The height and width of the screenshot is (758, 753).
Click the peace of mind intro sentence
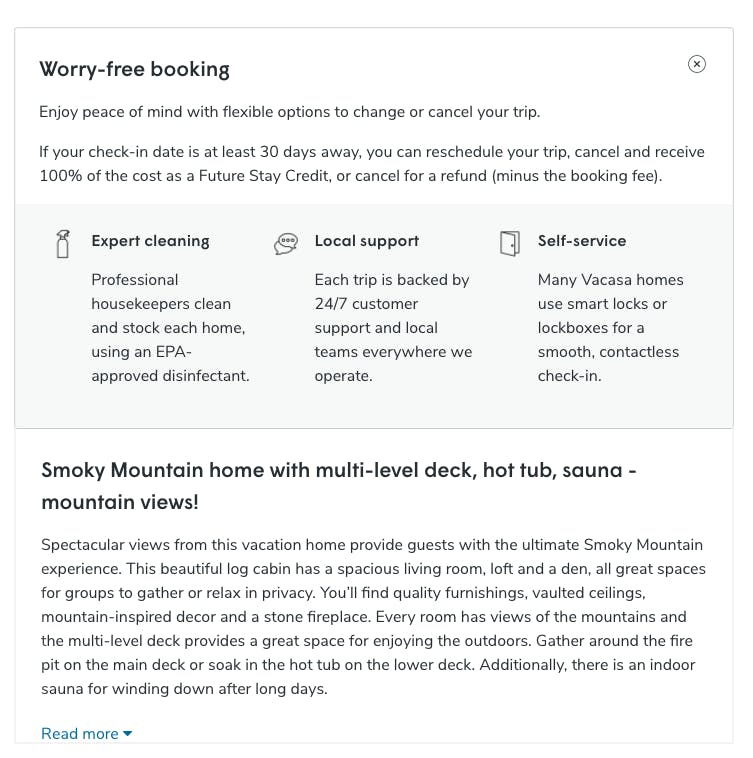tap(290, 112)
